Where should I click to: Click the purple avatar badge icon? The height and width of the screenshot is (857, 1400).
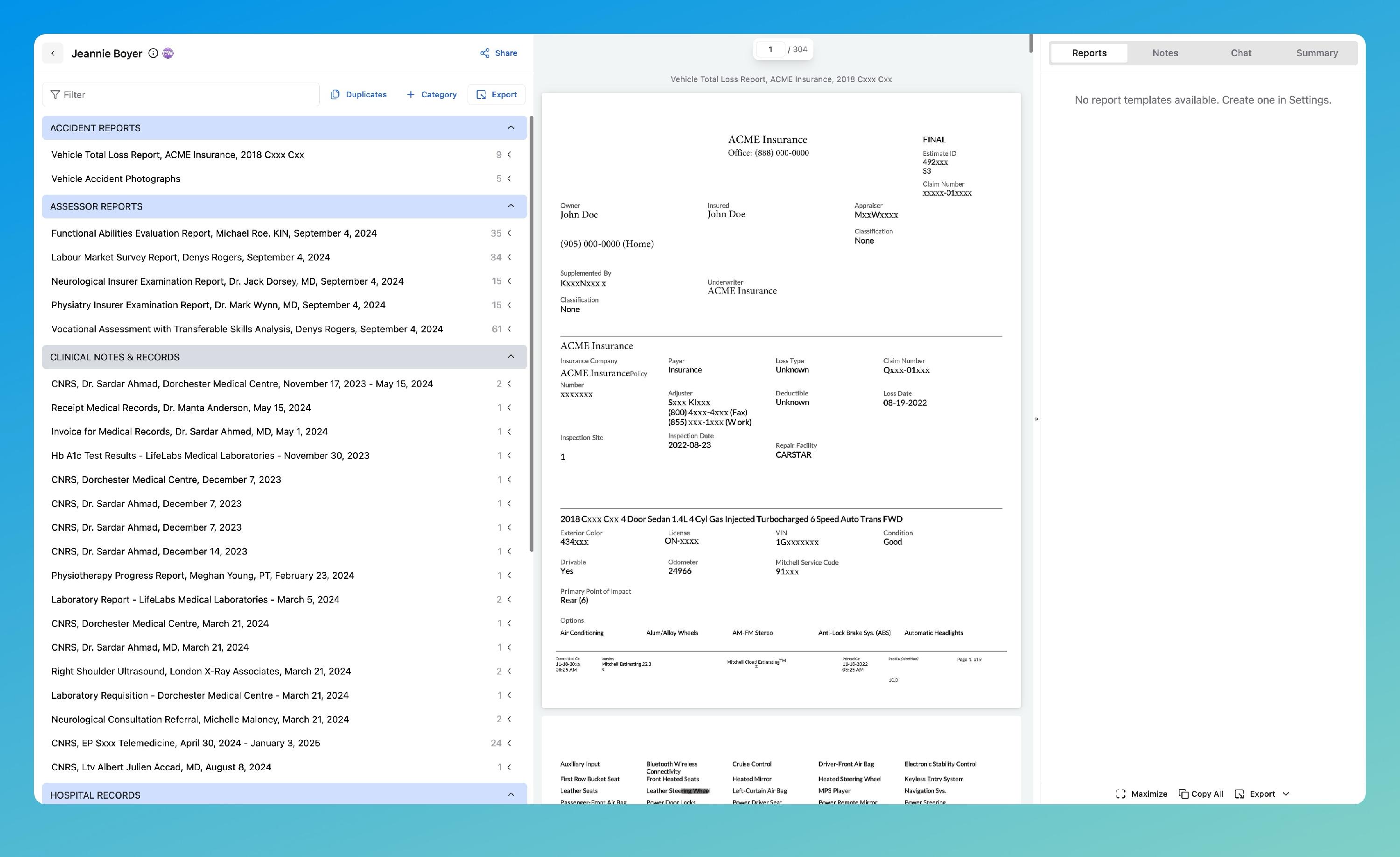click(x=168, y=53)
